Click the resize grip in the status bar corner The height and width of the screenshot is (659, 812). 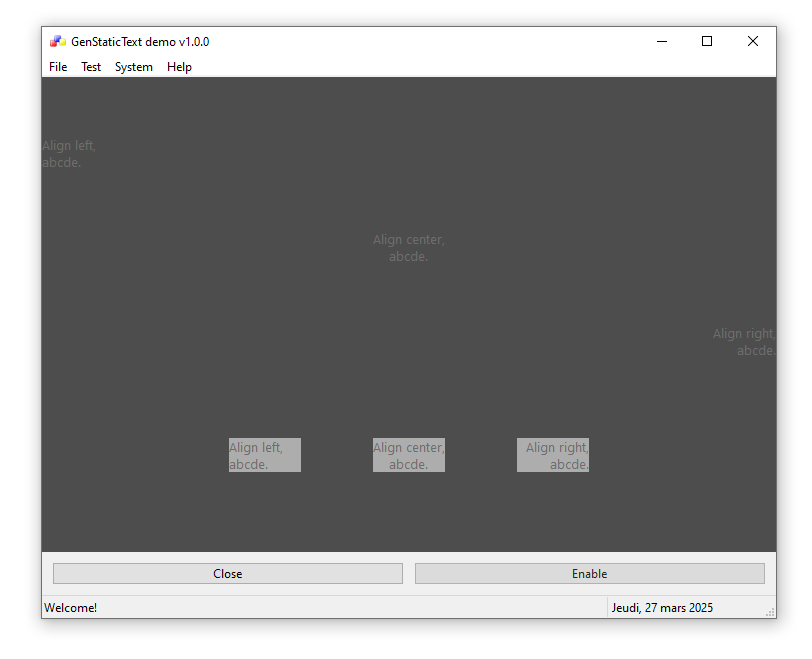point(769,611)
